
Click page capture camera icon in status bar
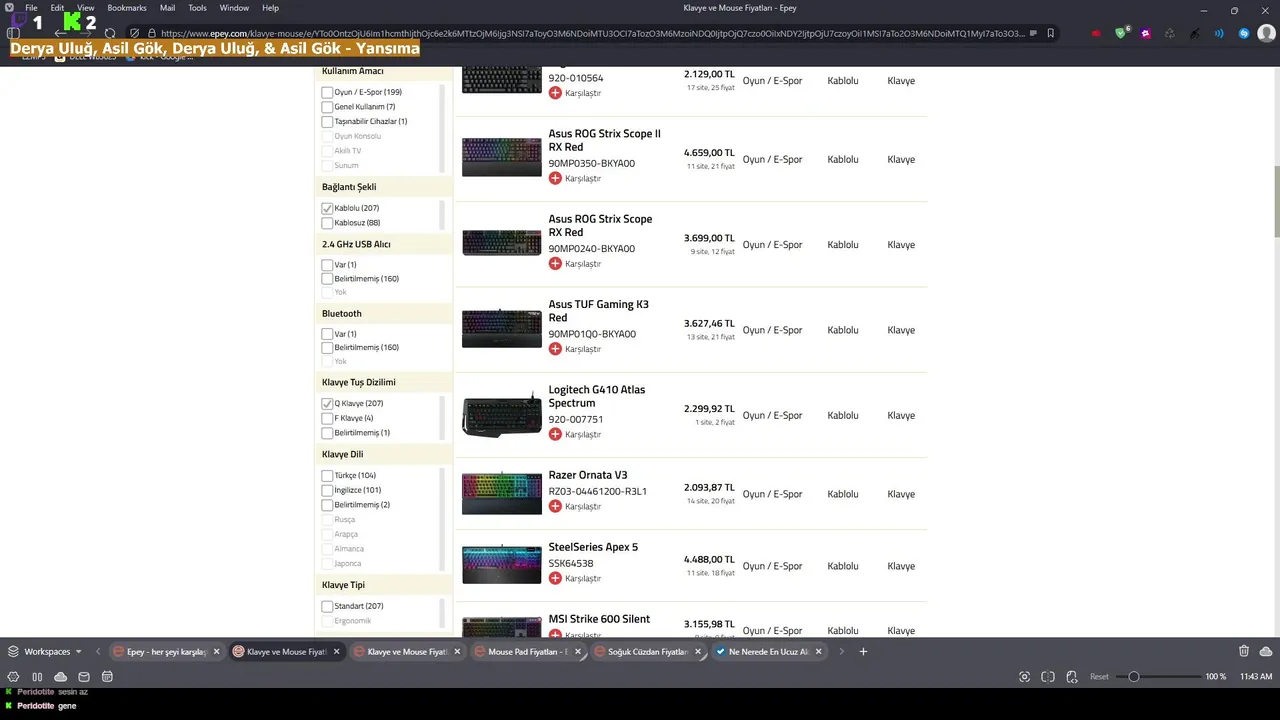coord(1024,677)
